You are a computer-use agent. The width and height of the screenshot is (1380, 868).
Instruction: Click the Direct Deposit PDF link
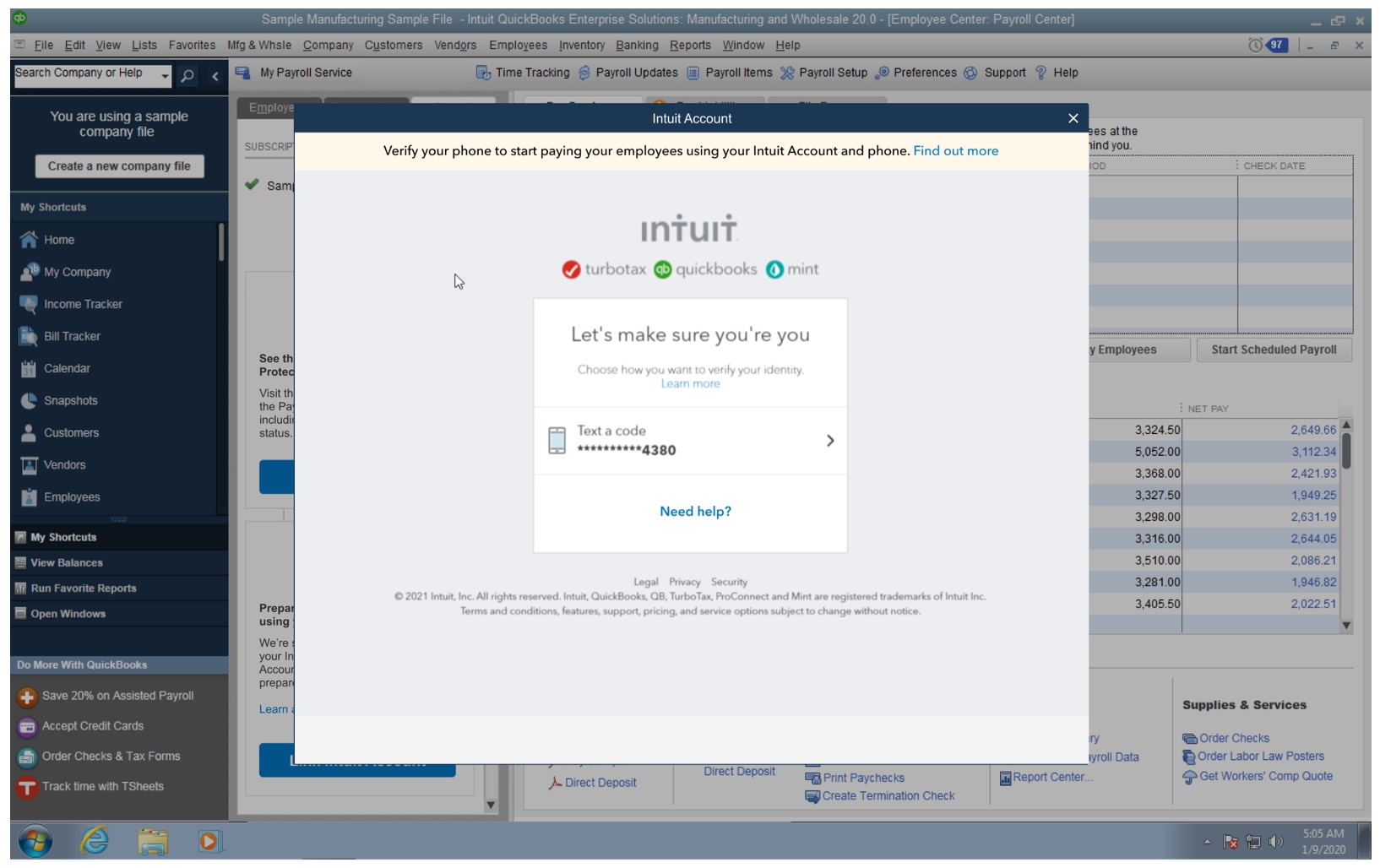(600, 783)
